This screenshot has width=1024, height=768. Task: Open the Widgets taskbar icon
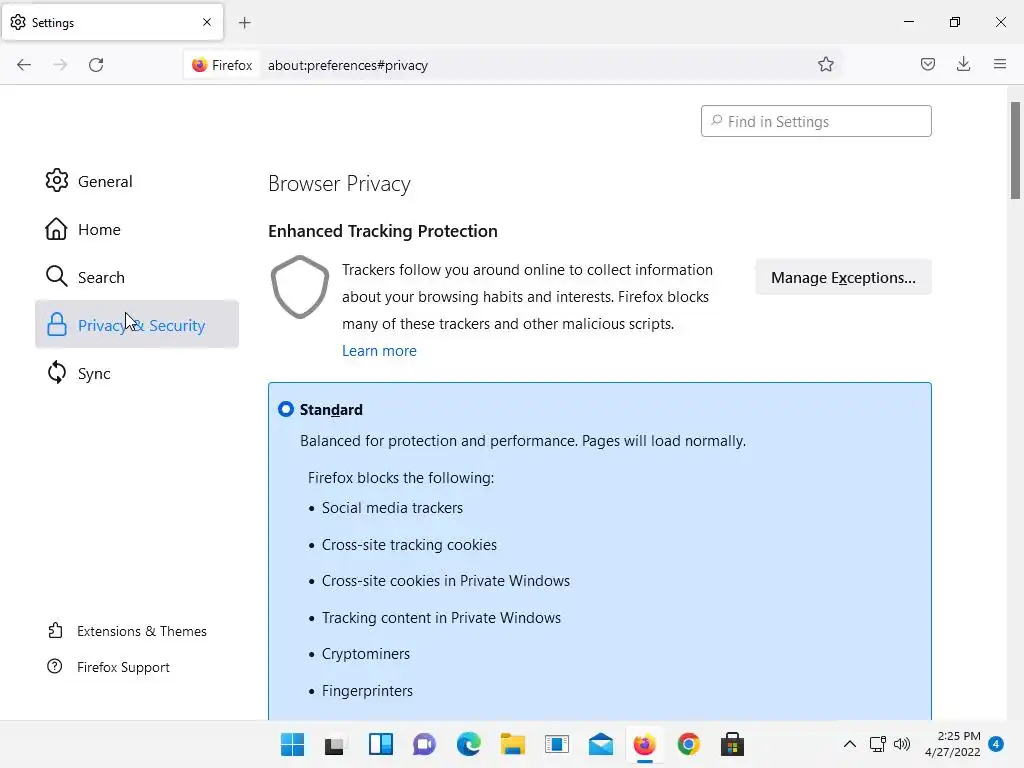pos(380,744)
